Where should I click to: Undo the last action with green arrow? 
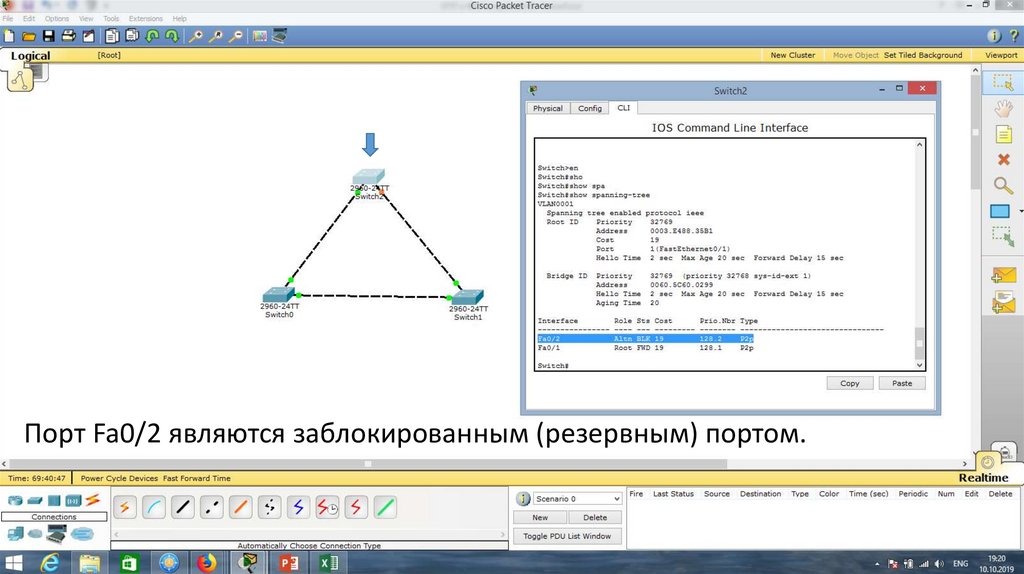coord(152,36)
